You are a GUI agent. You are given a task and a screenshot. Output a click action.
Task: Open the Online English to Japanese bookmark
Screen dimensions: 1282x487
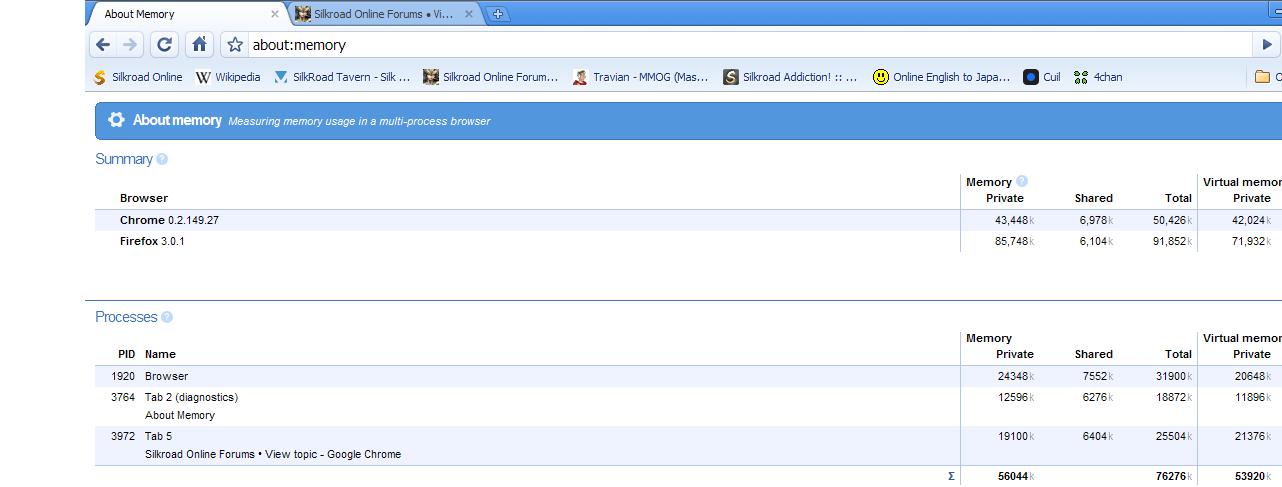pyautogui.click(x=941, y=77)
